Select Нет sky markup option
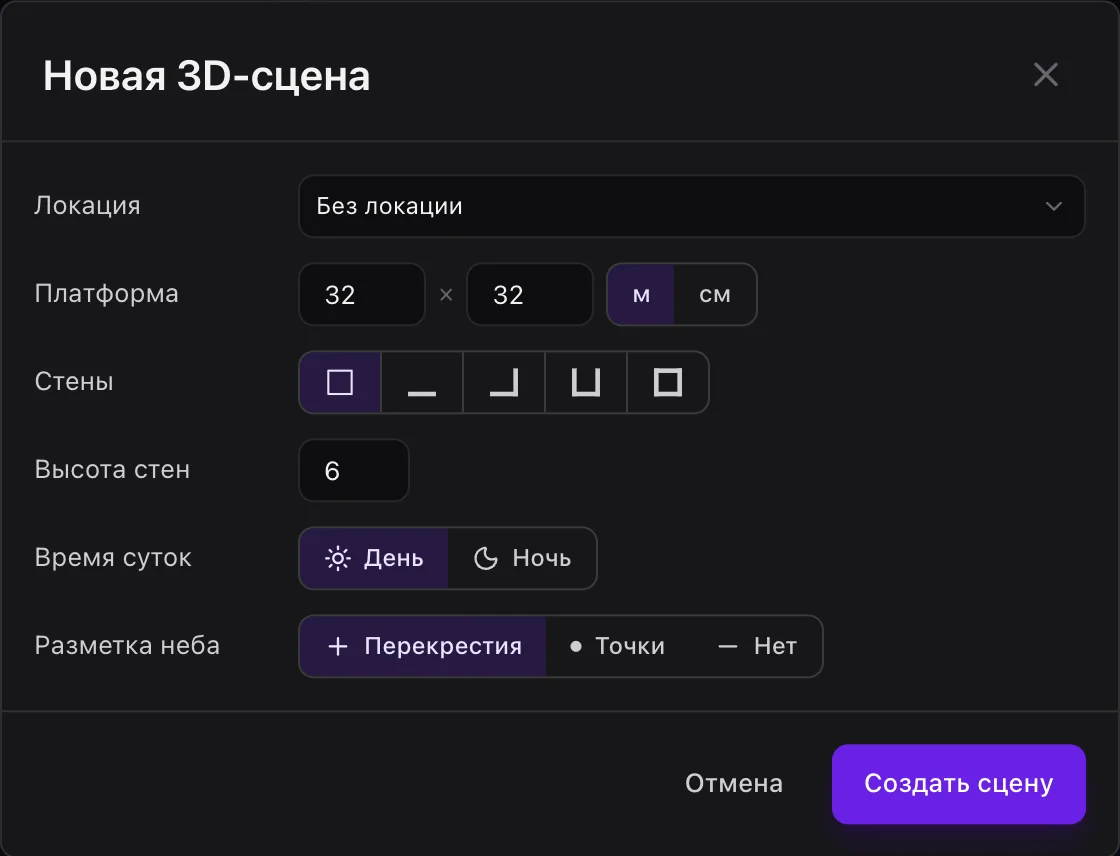The height and width of the screenshot is (856, 1120). 757,646
